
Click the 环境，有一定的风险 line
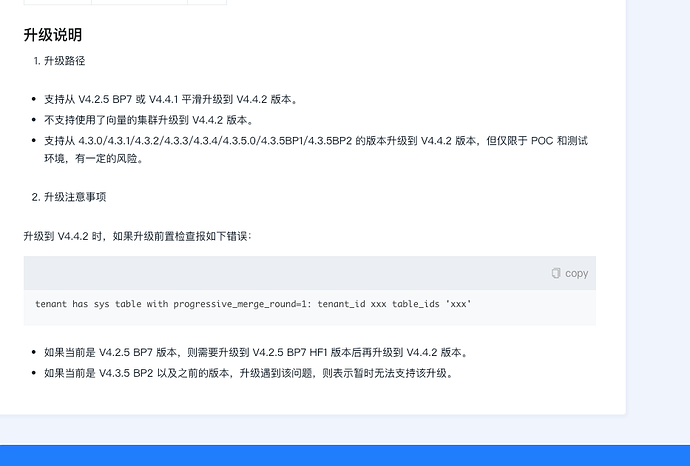94,158
